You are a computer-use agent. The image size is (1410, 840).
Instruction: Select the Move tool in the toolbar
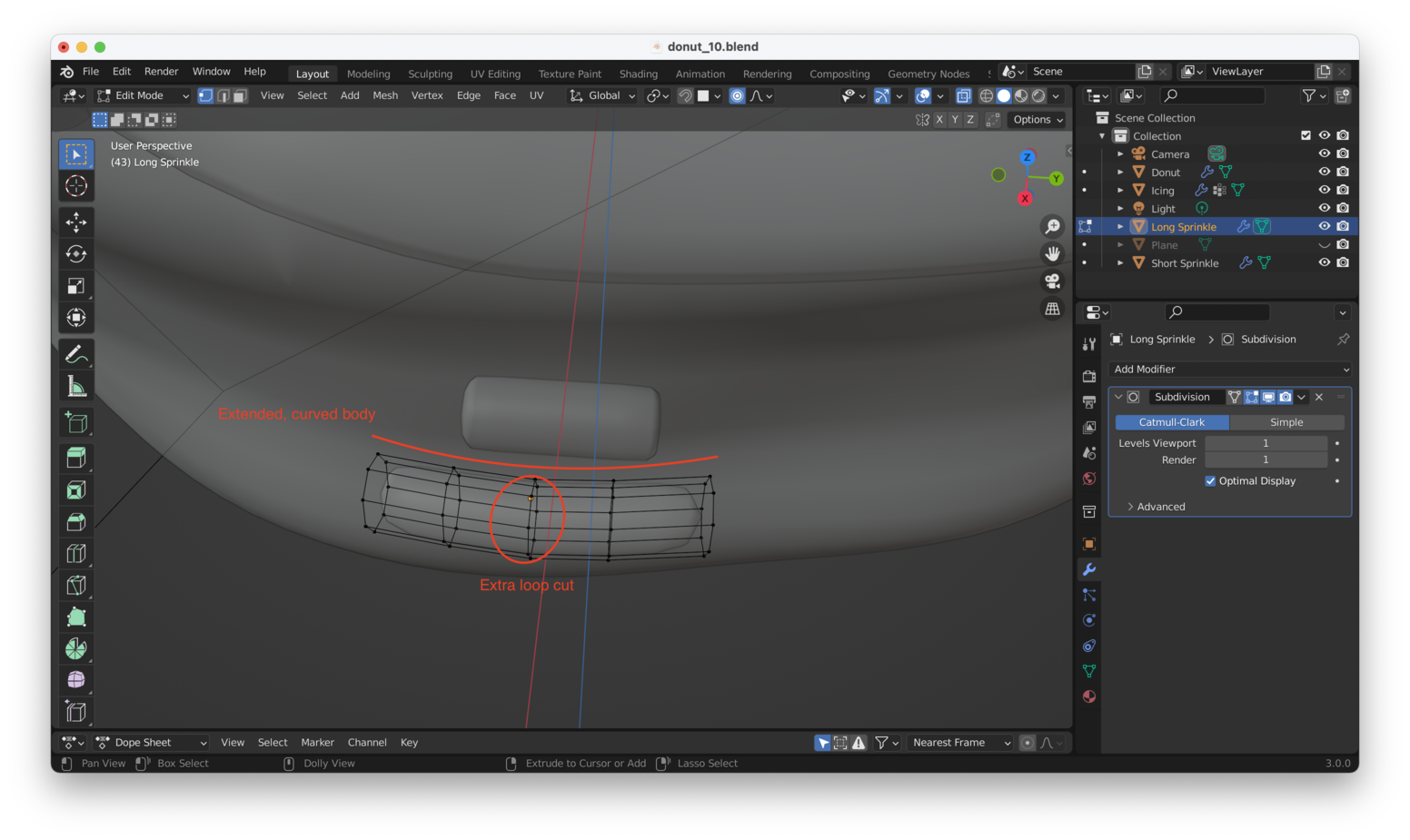[76, 222]
